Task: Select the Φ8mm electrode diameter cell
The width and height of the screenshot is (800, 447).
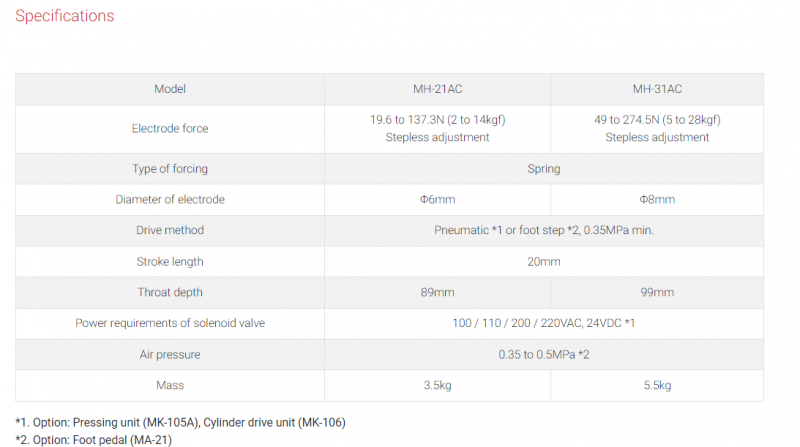Action: coord(657,200)
